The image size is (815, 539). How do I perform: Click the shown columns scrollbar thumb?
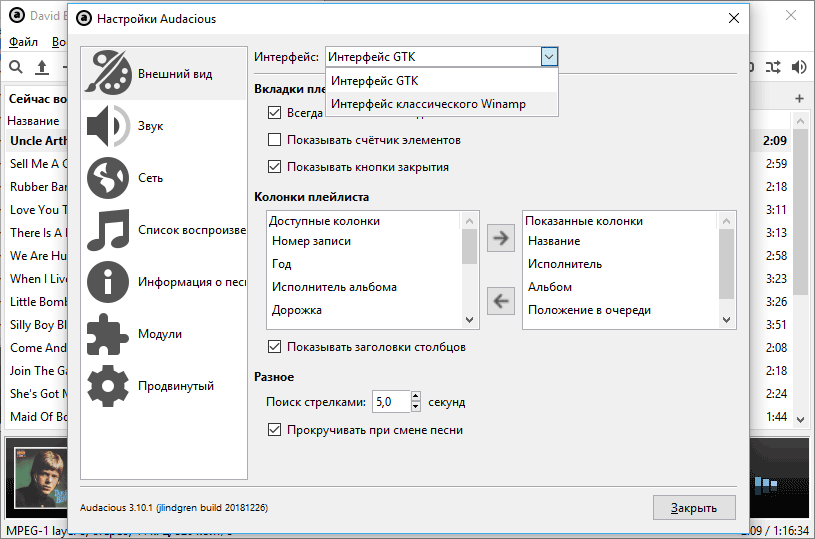tap(726, 264)
